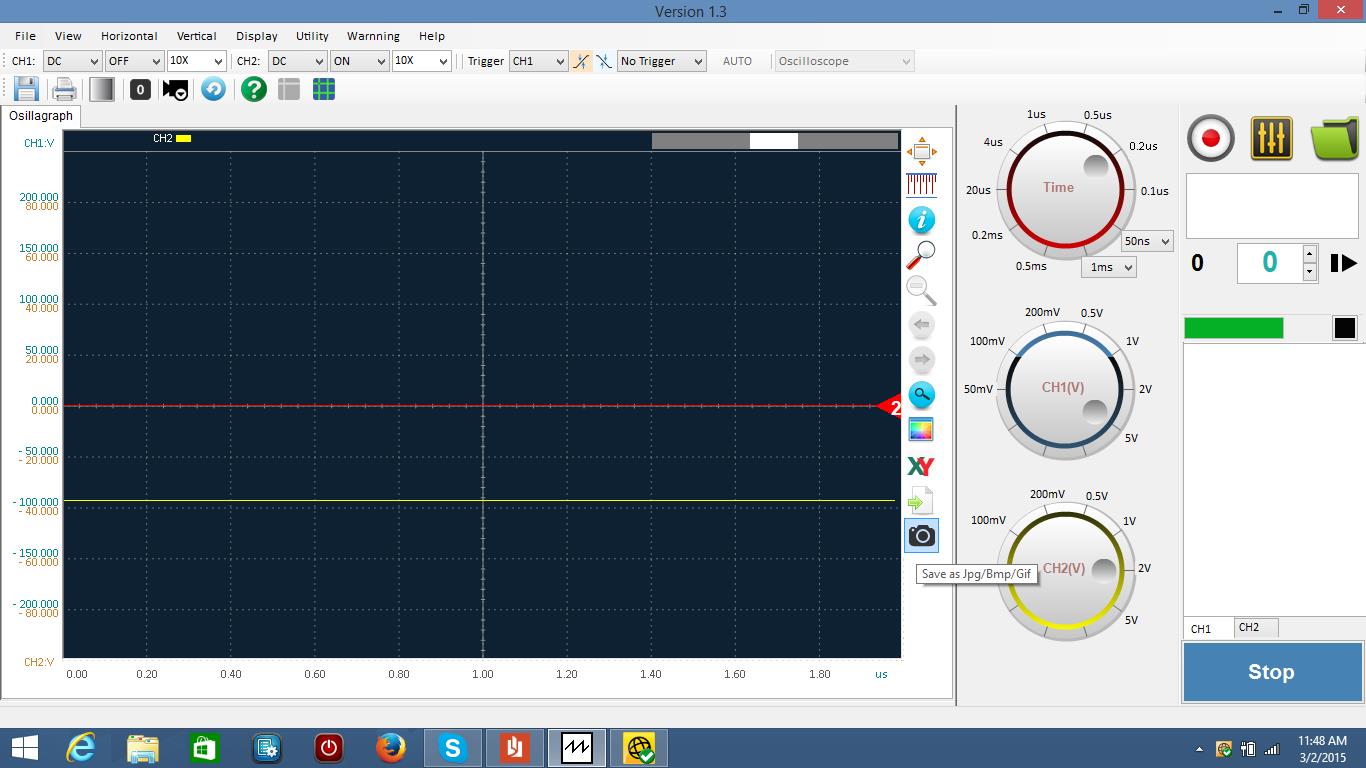
Task: Open the green folder icon
Action: tap(1334, 138)
